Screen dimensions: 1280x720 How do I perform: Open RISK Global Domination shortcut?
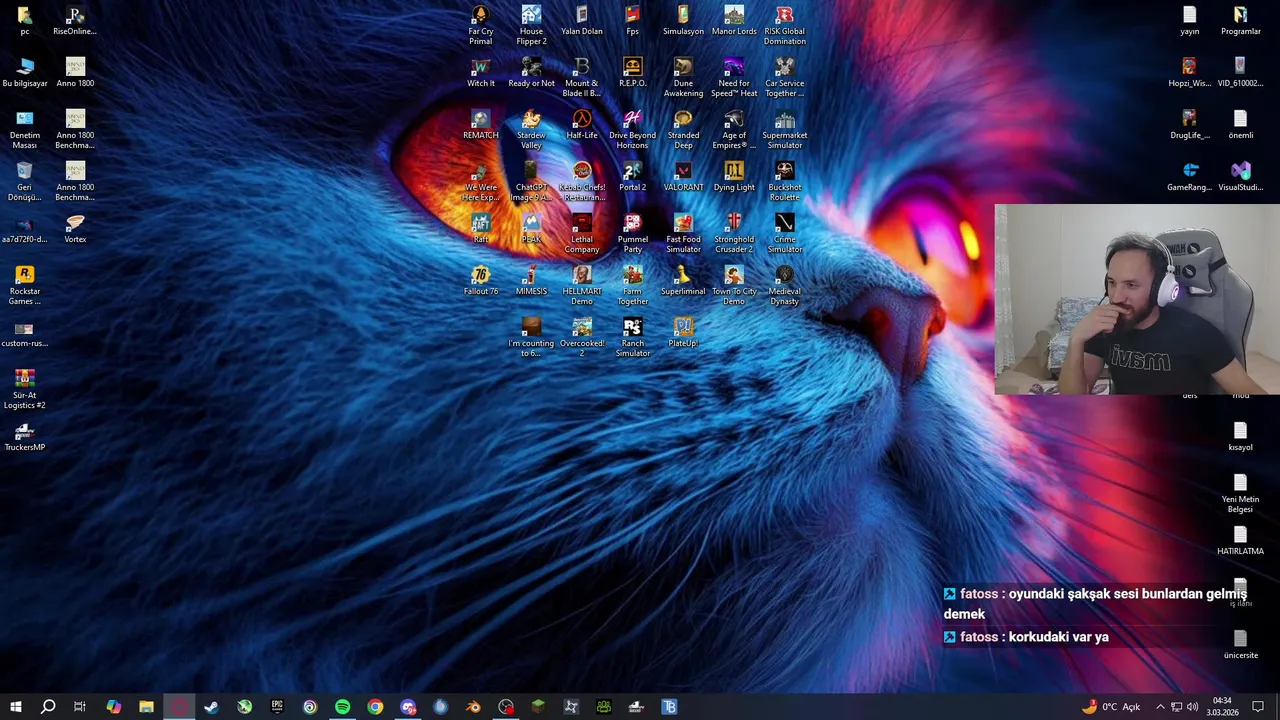point(785,25)
